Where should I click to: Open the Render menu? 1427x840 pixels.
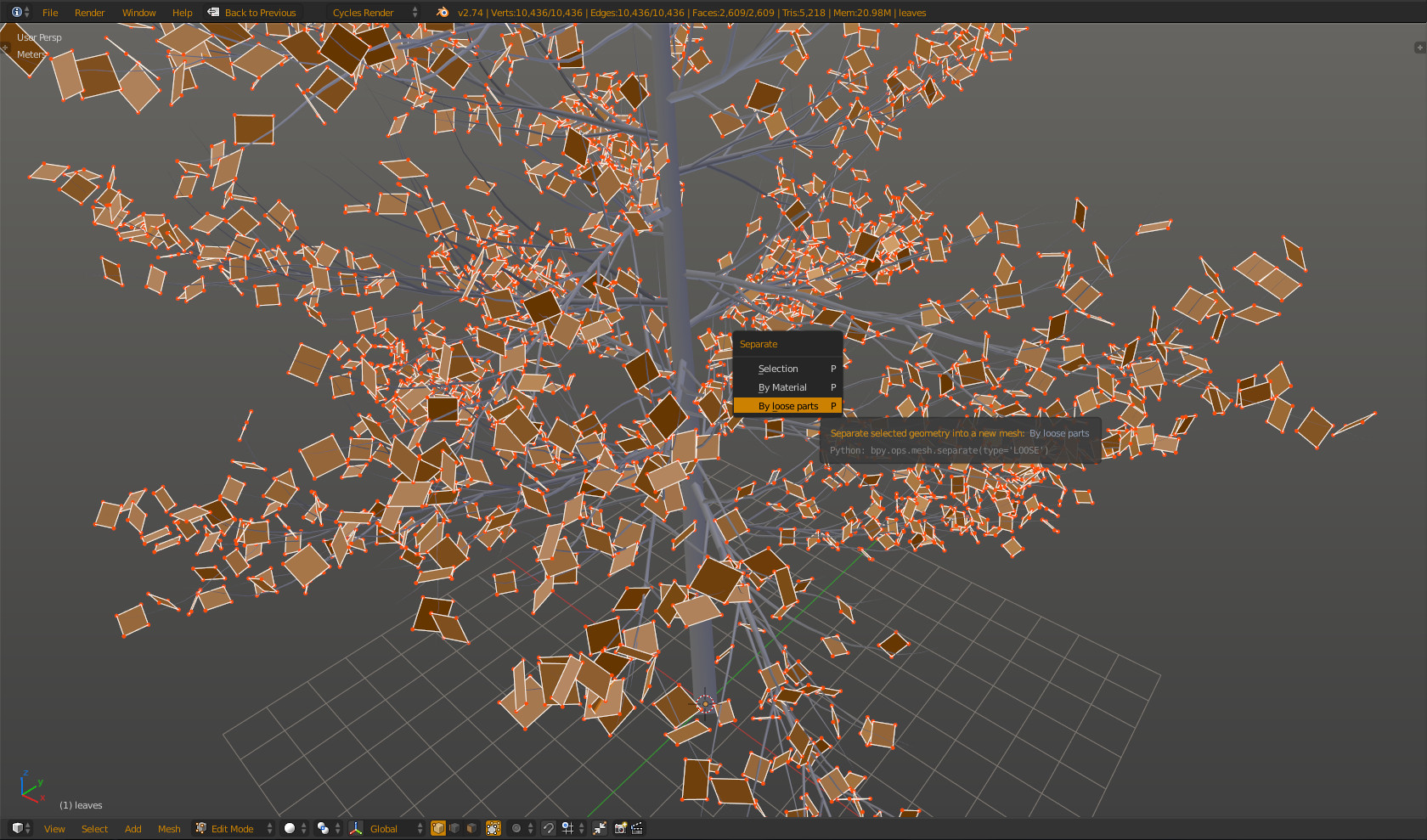[89, 13]
